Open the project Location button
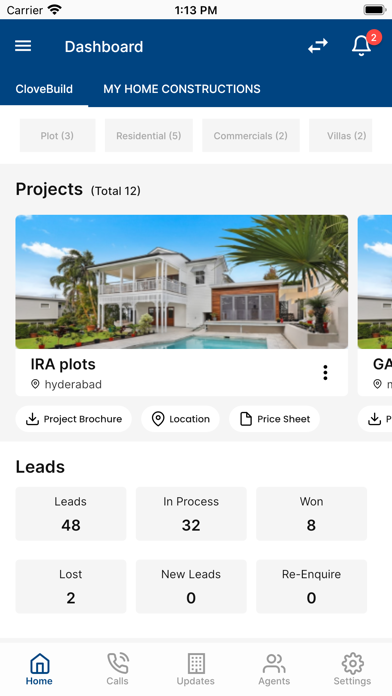Image resolution: width=392 pixels, height=696 pixels. [180, 419]
